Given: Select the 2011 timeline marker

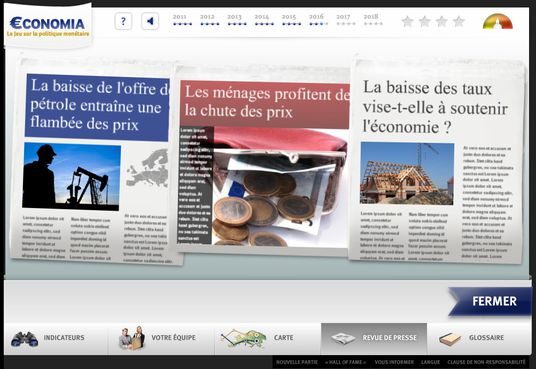Looking at the screenshot, I should click(x=182, y=20).
